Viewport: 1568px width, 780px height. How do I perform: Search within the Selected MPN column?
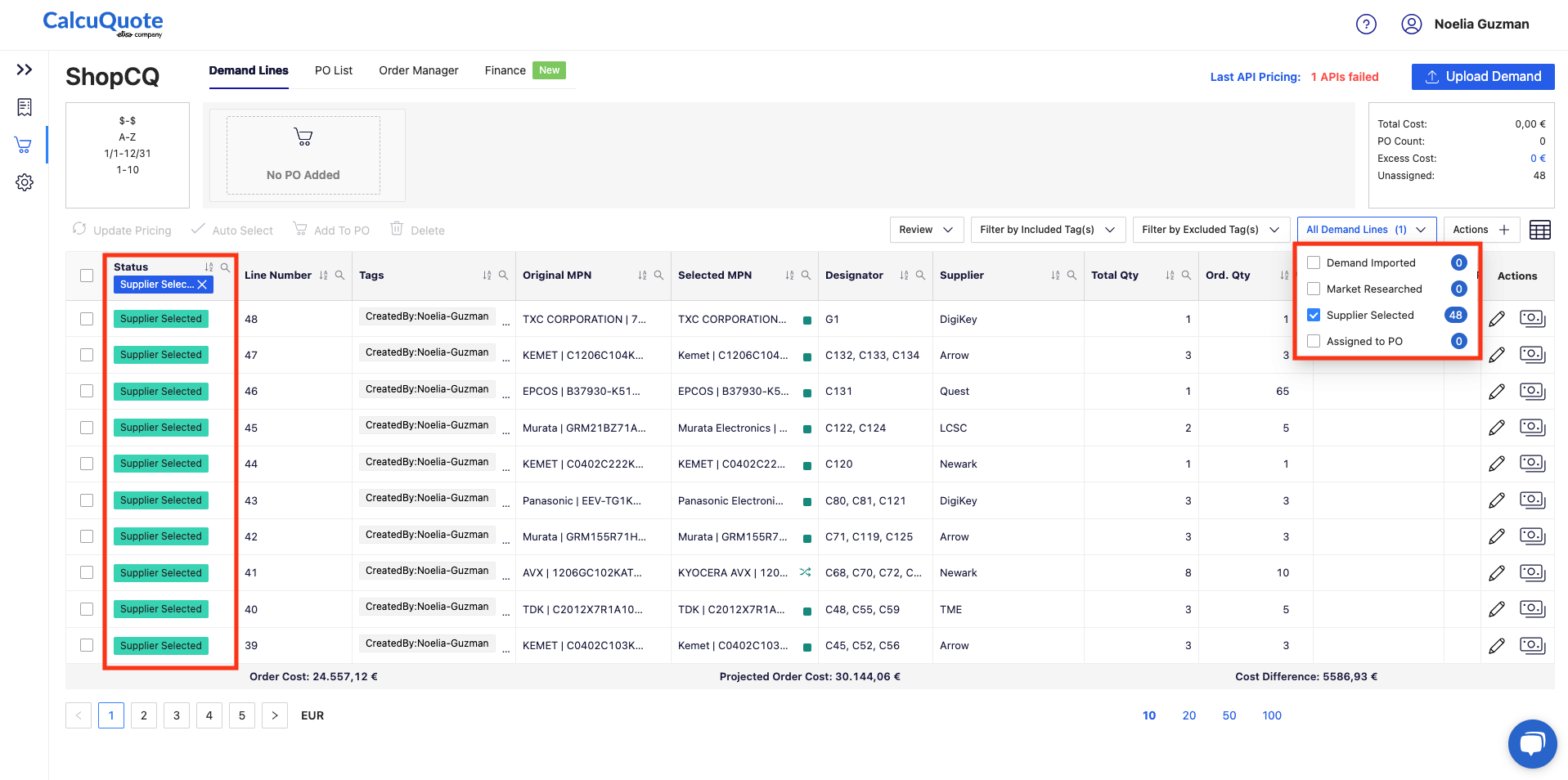tap(806, 276)
